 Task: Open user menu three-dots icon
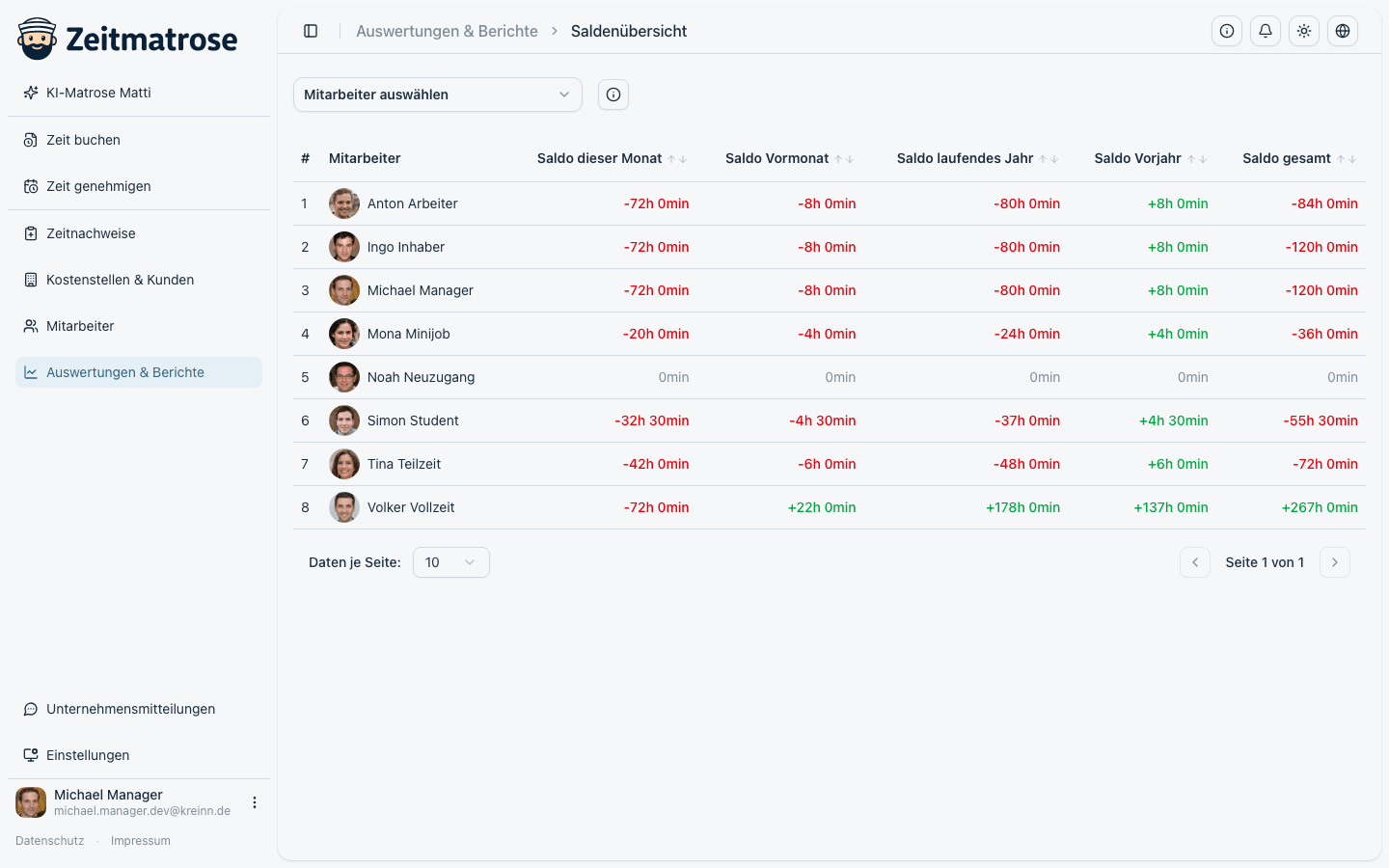255,802
